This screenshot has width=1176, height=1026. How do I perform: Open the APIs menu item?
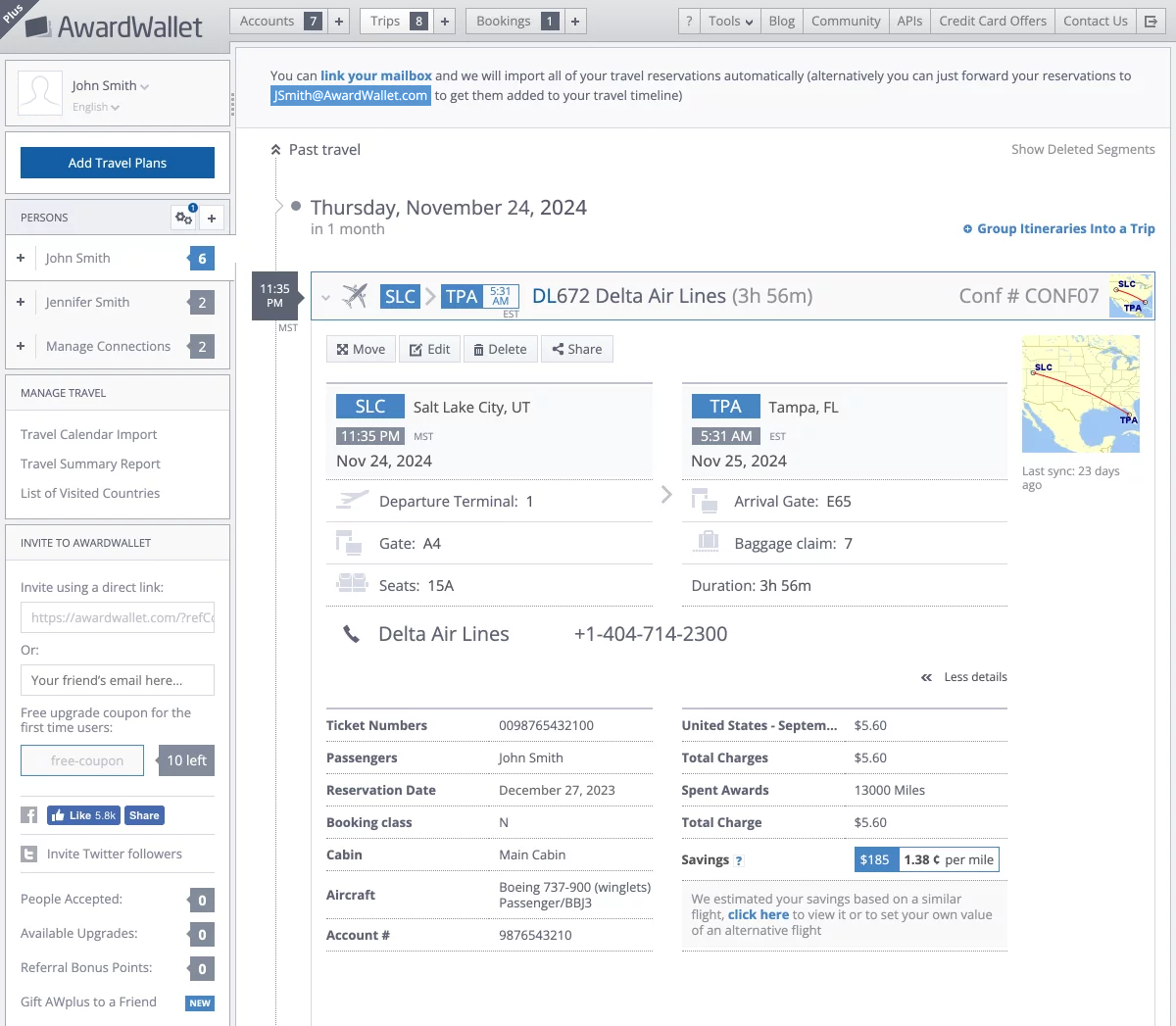tap(909, 21)
